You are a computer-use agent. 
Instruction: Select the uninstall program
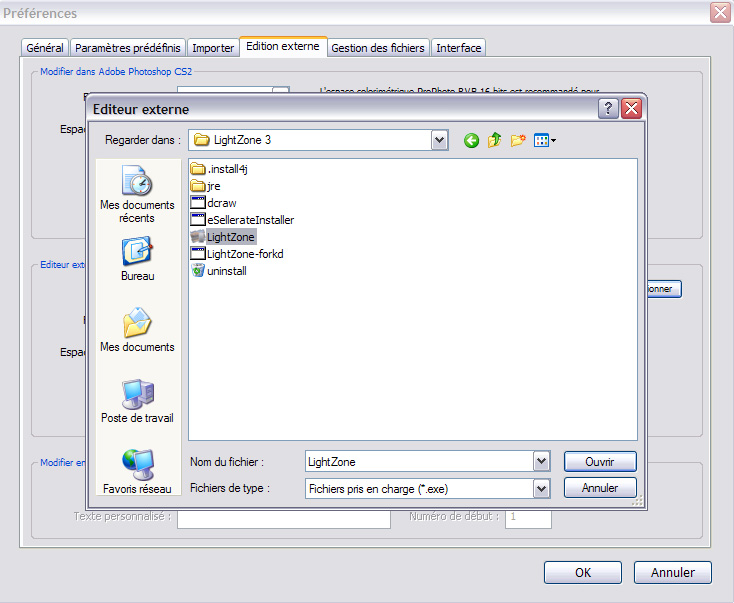pos(219,271)
